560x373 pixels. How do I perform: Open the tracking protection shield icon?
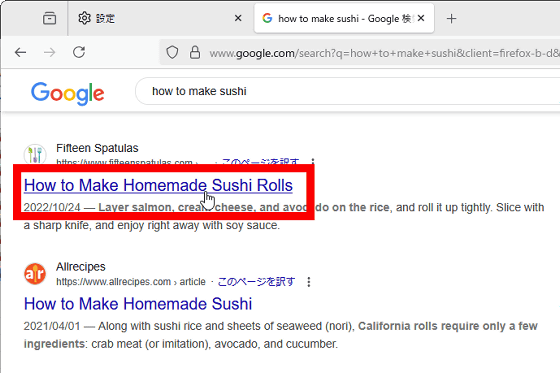pyautogui.click(x=172, y=53)
